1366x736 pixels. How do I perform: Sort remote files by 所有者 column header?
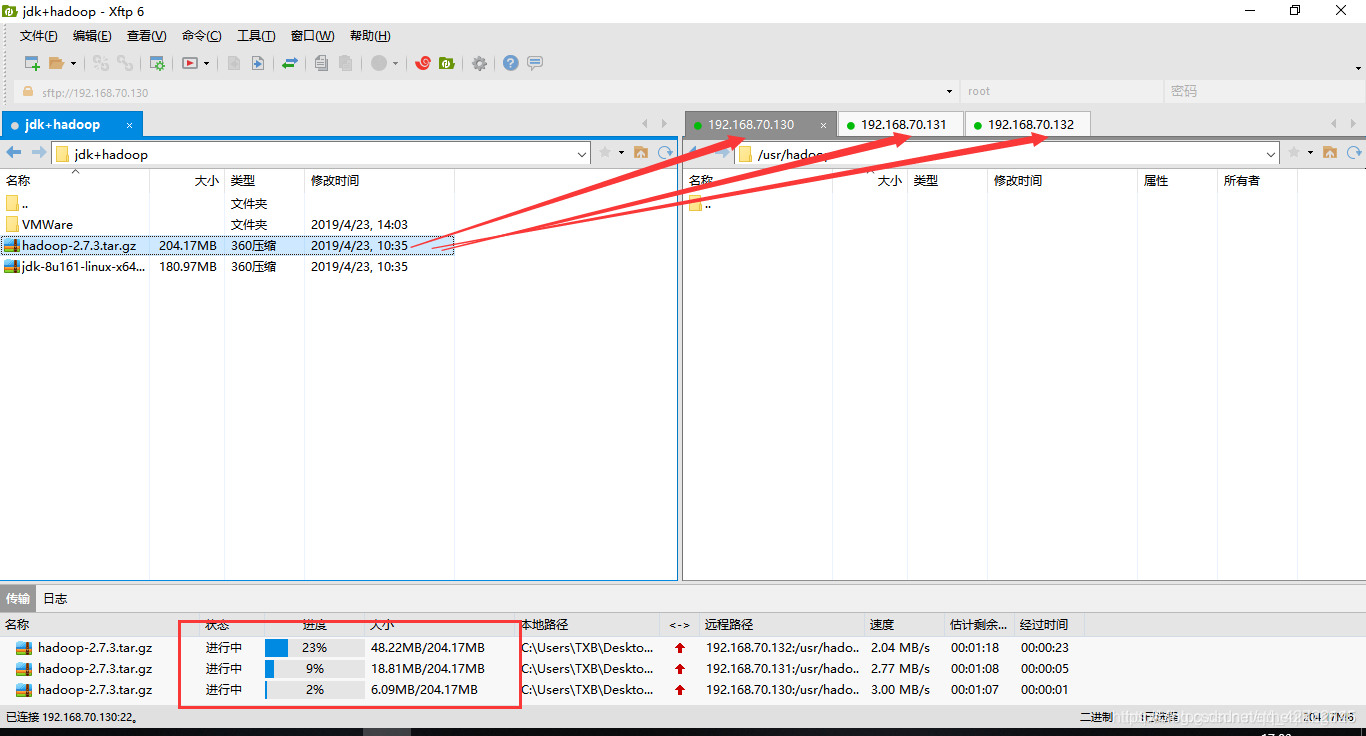(1257, 181)
